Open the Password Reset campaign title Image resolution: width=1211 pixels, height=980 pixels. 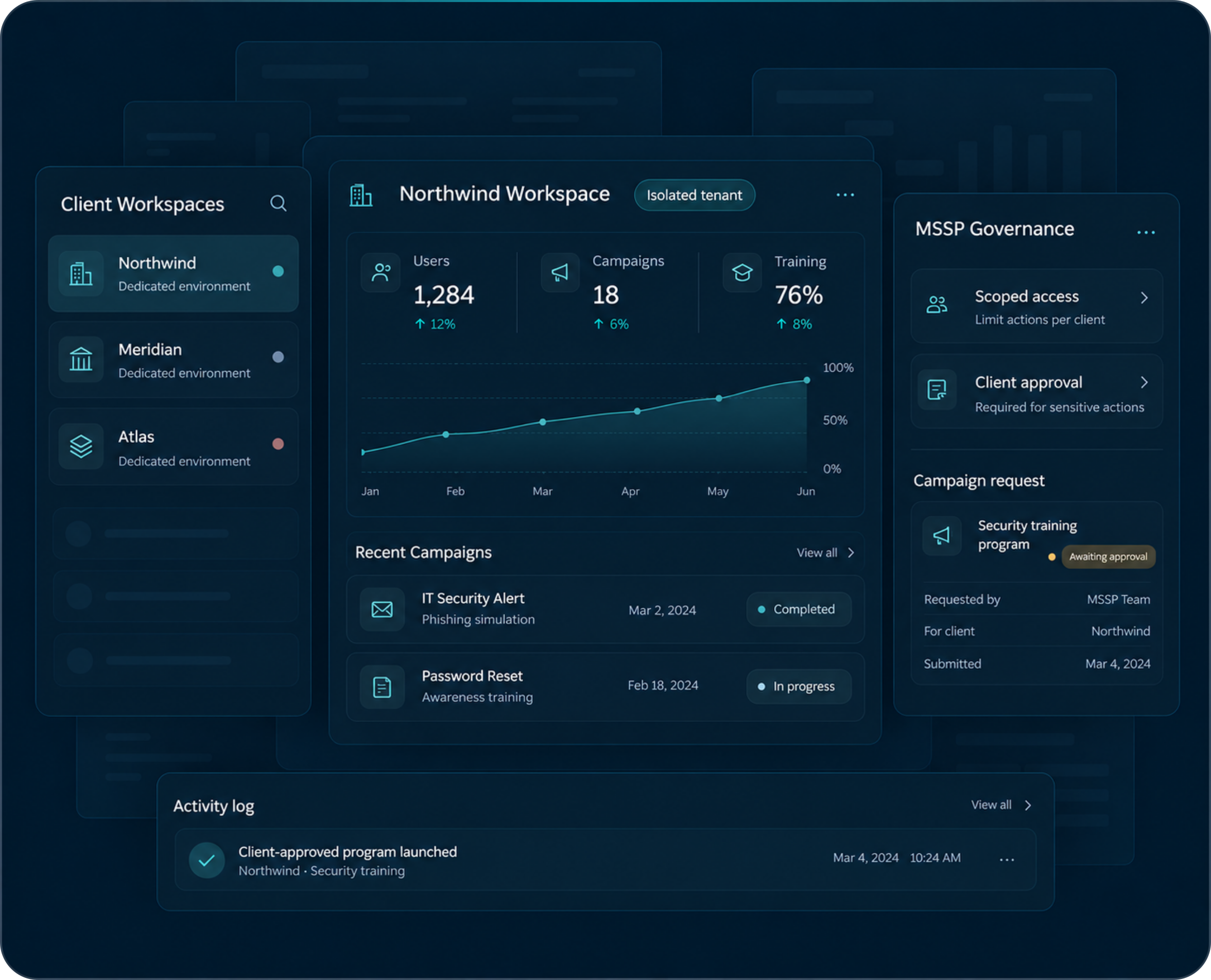pos(472,676)
